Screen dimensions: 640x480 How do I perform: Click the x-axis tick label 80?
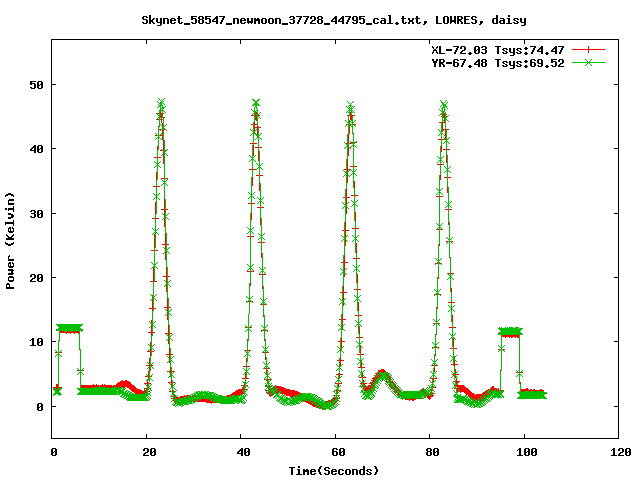pos(432,452)
